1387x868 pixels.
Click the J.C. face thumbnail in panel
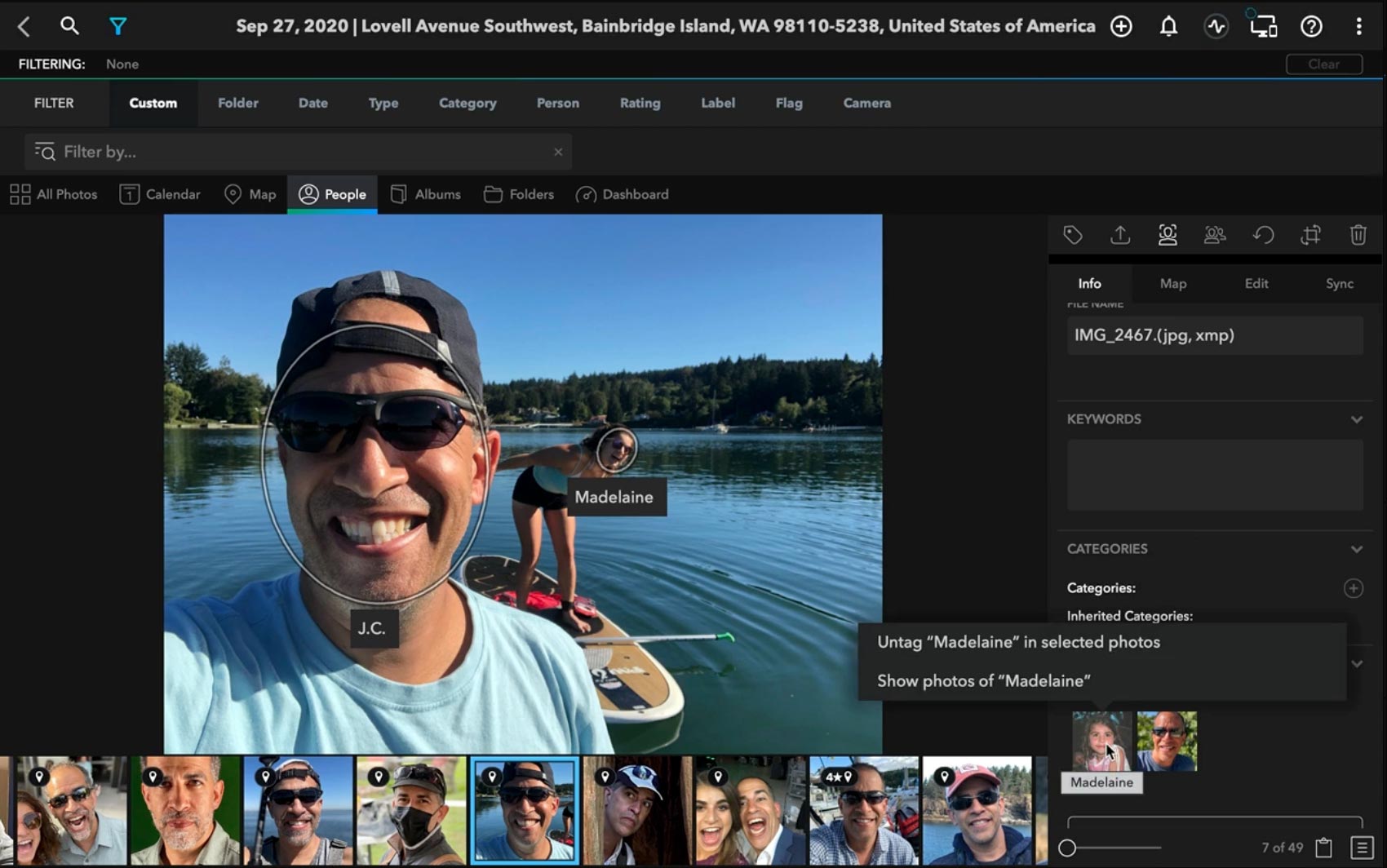pos(1167,741)
